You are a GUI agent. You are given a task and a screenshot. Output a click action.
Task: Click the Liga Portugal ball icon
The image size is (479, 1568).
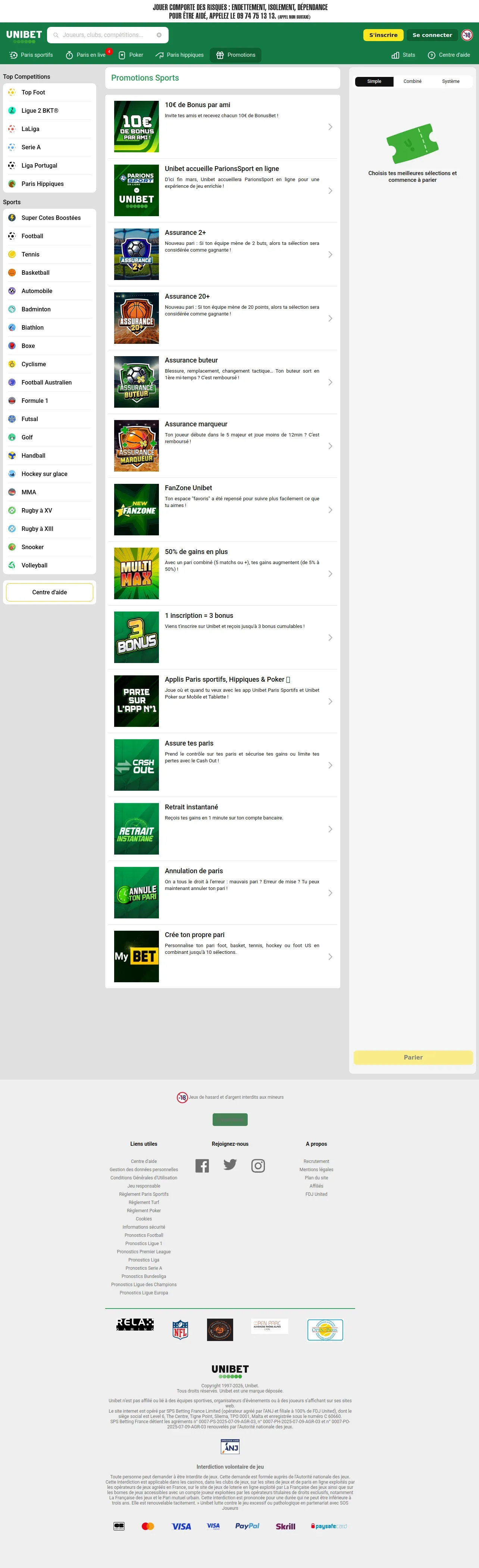tap(12, 165)
